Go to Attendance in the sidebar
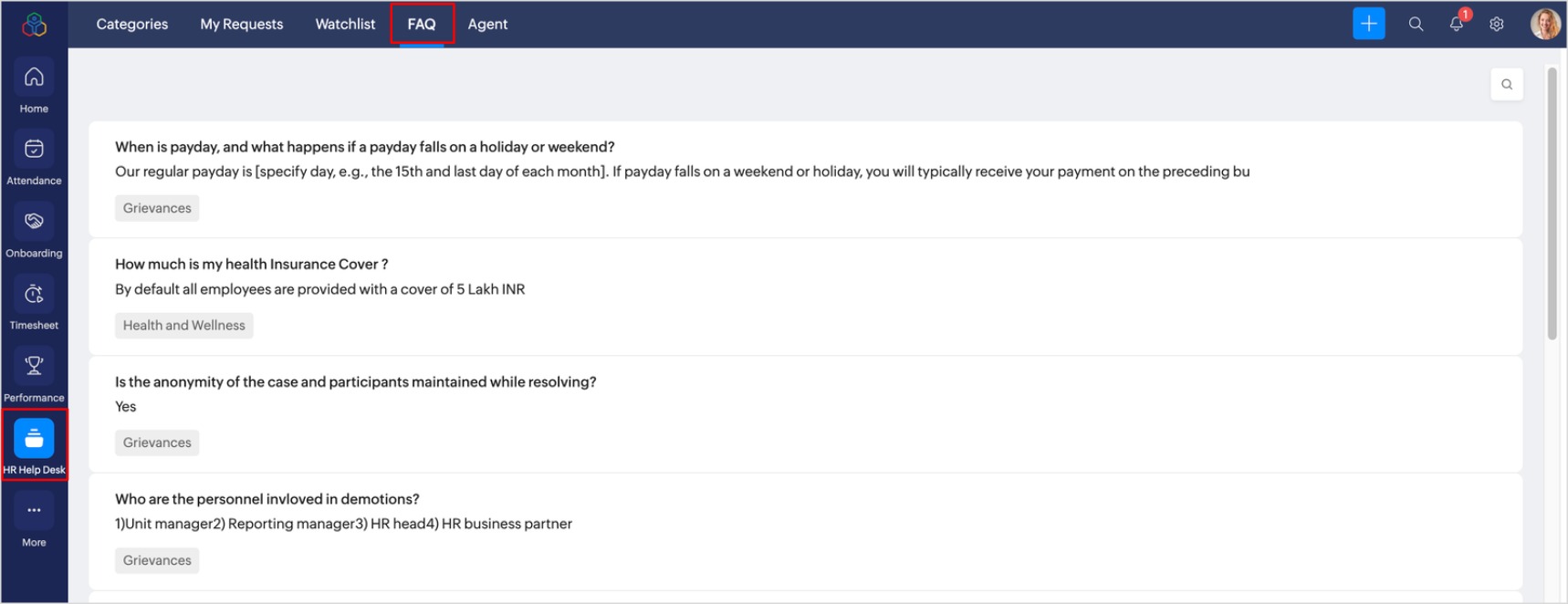Screen dimensions: 1568x604 click(x=34, y=151)
